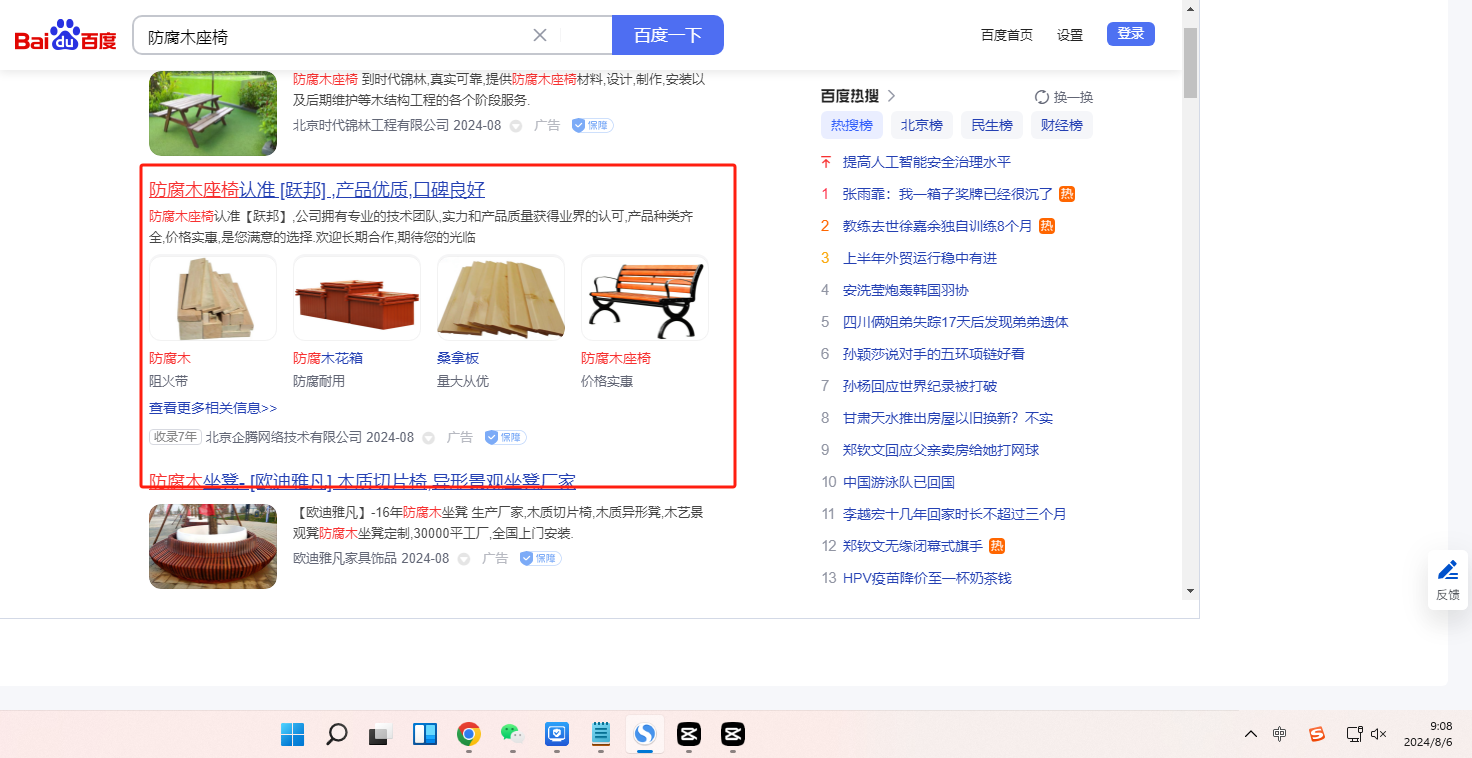The height and width of the screenshot is (758, 1472).
Task: Click the 桑拿板 product label
Action: [458, 358]
